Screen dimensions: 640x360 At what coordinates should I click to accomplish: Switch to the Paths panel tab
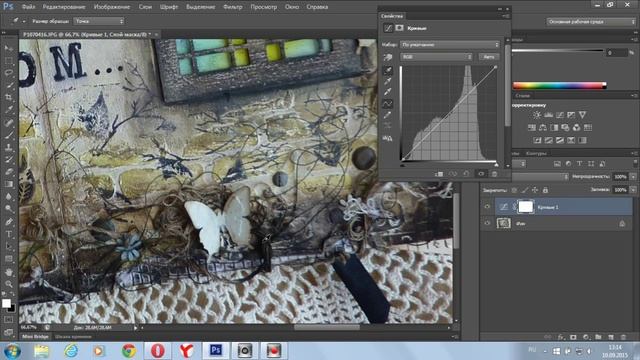click(536, 153)
